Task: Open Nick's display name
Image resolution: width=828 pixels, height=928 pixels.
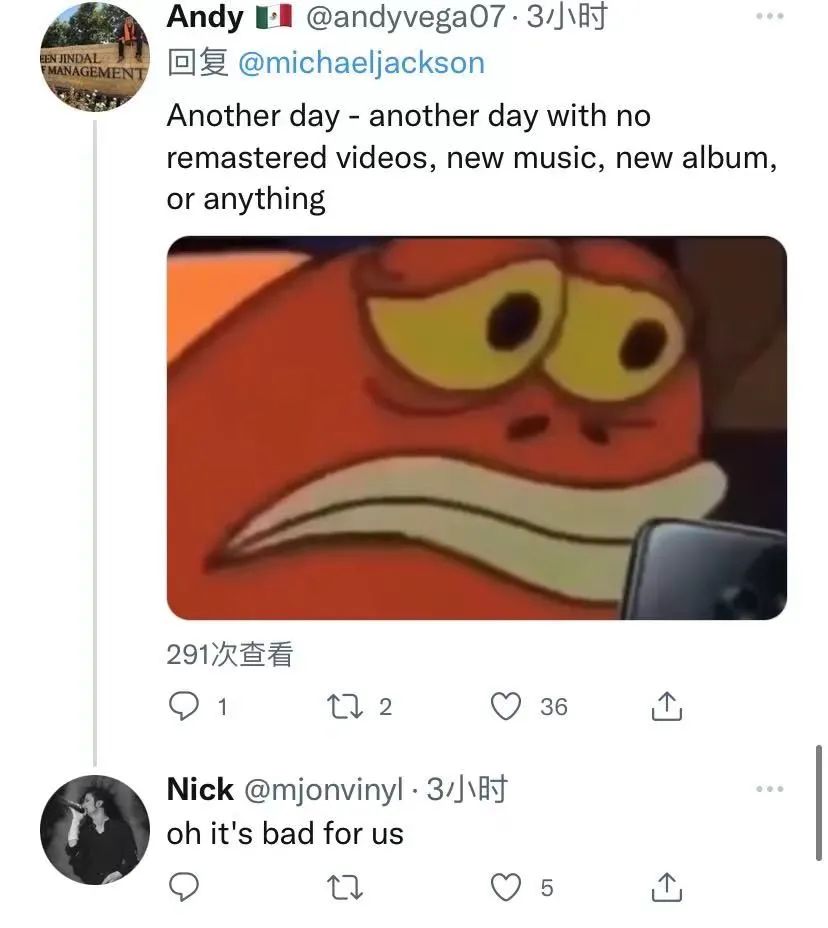Action: 200,790
